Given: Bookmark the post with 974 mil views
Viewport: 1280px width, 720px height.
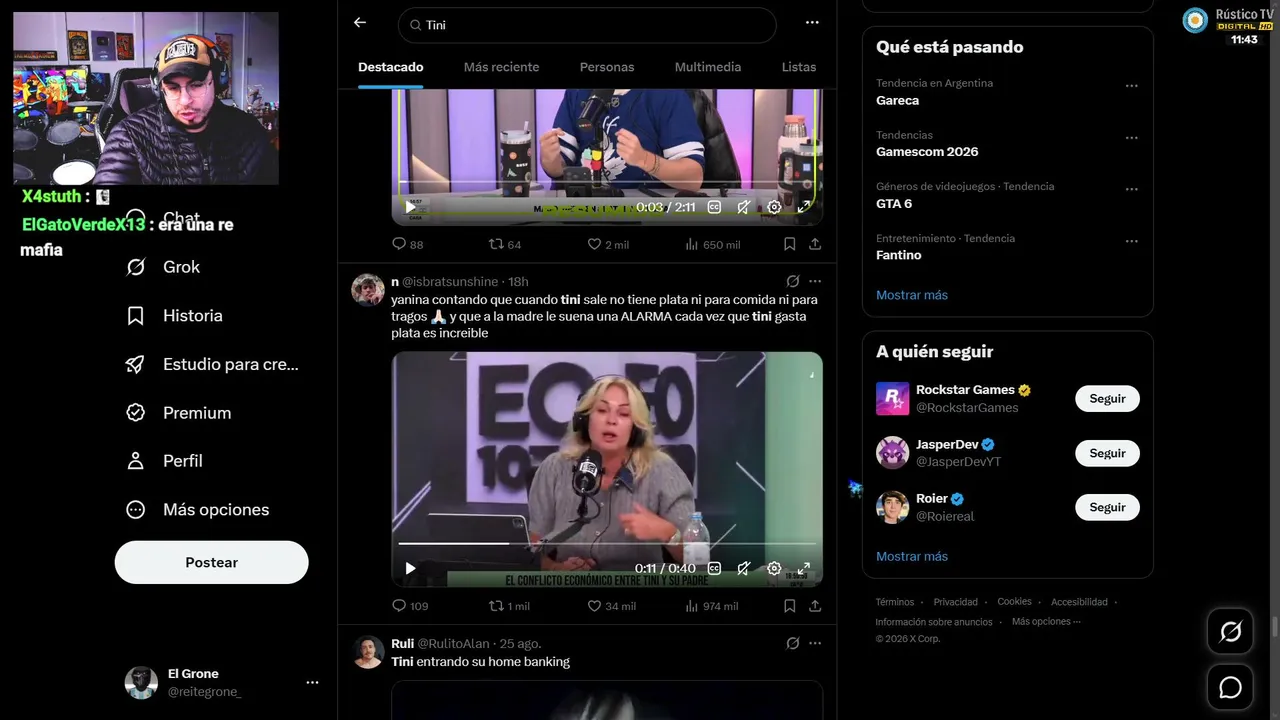Looking at the screenshot, I should (789, 606).
